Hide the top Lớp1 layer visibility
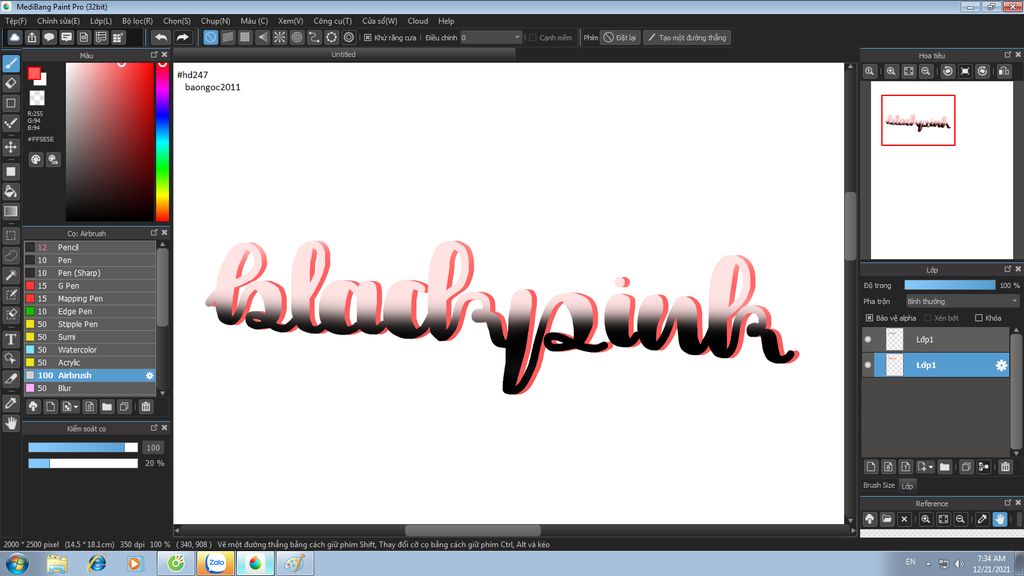 868,339
